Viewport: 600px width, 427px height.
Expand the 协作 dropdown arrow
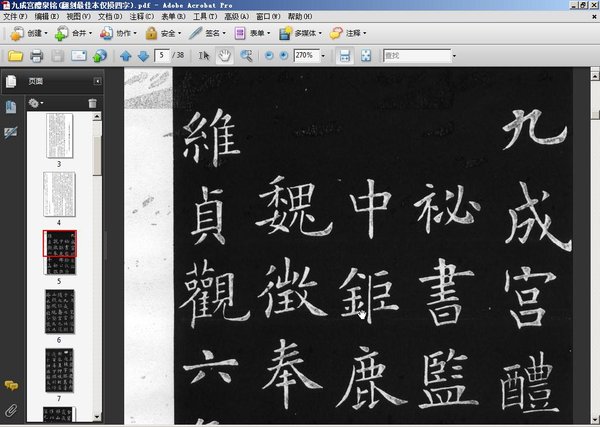(135, 34)
